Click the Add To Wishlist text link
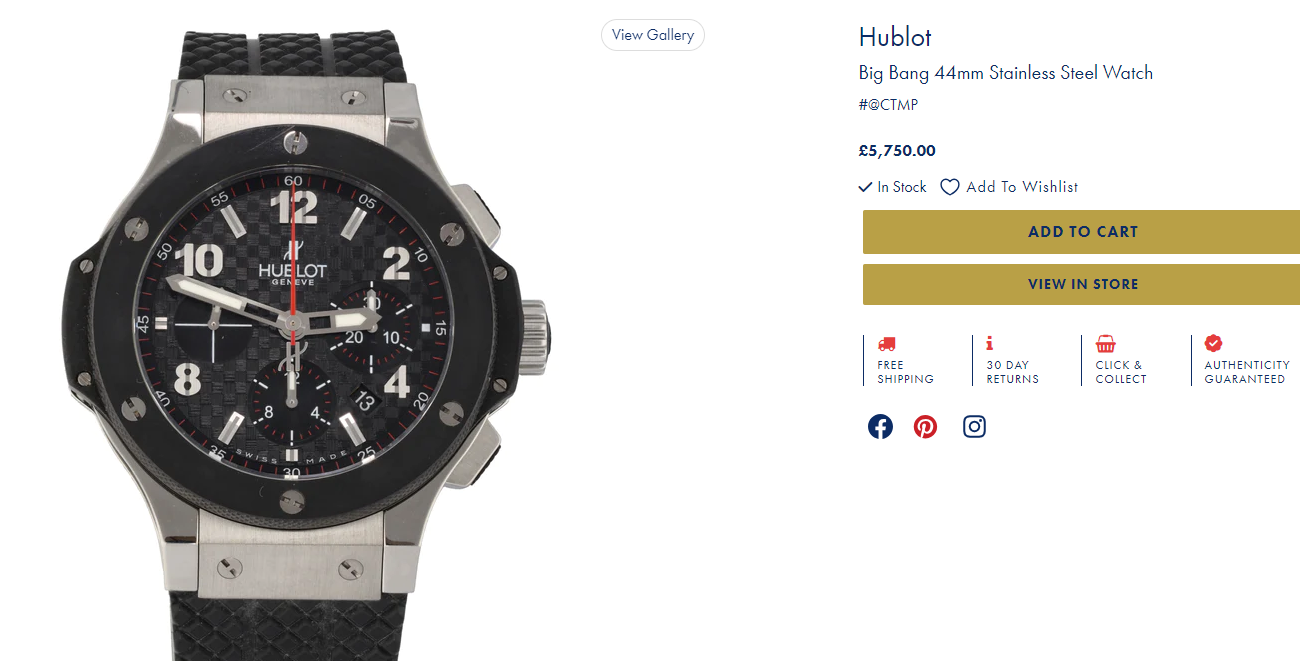The height and width of the screenshot is (661, 1300). pos(1022,187)
